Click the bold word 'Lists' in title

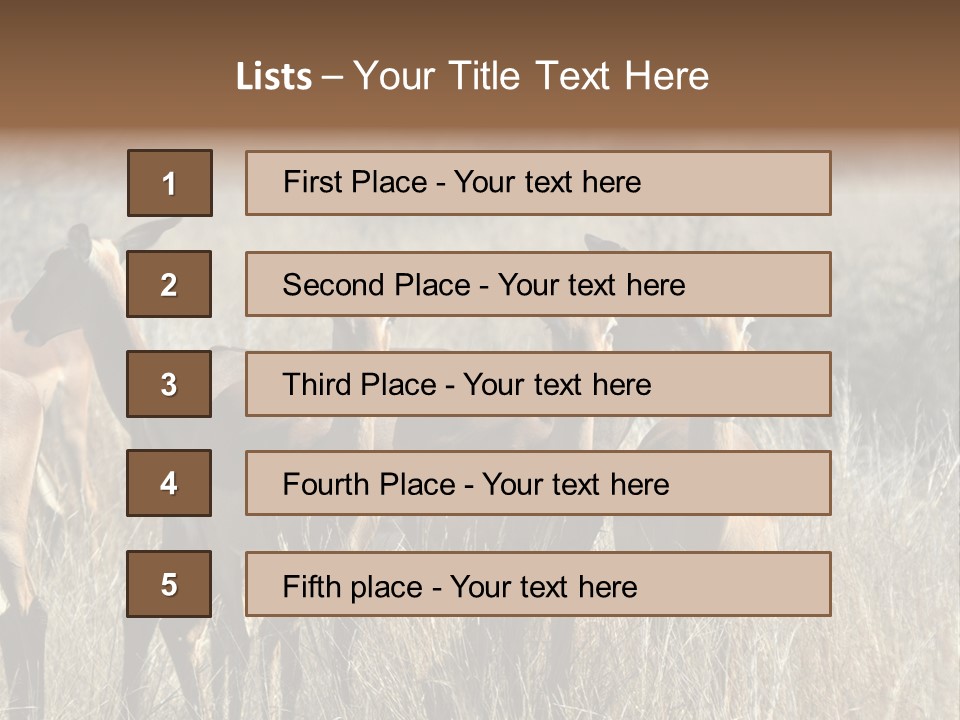(x=273, y=77)
